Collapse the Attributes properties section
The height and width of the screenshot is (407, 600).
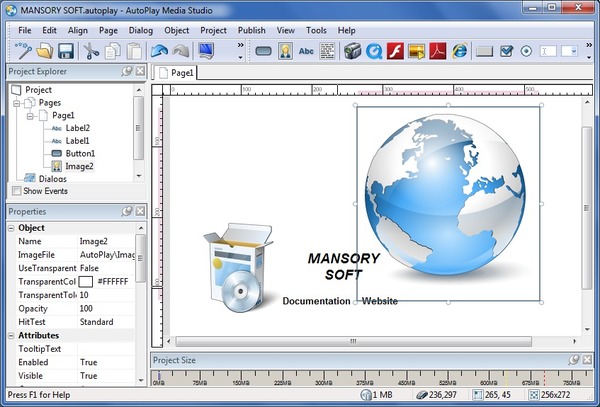(11, 335)
